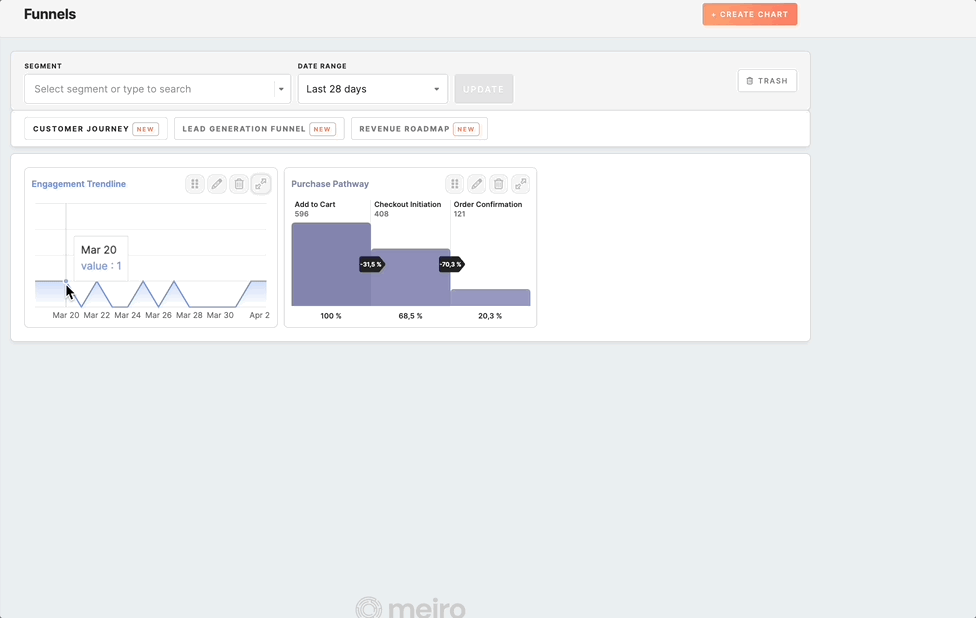Open the Last 28 days date range dropdown
The image size is (976, 618).
click(x=372, y=88)
